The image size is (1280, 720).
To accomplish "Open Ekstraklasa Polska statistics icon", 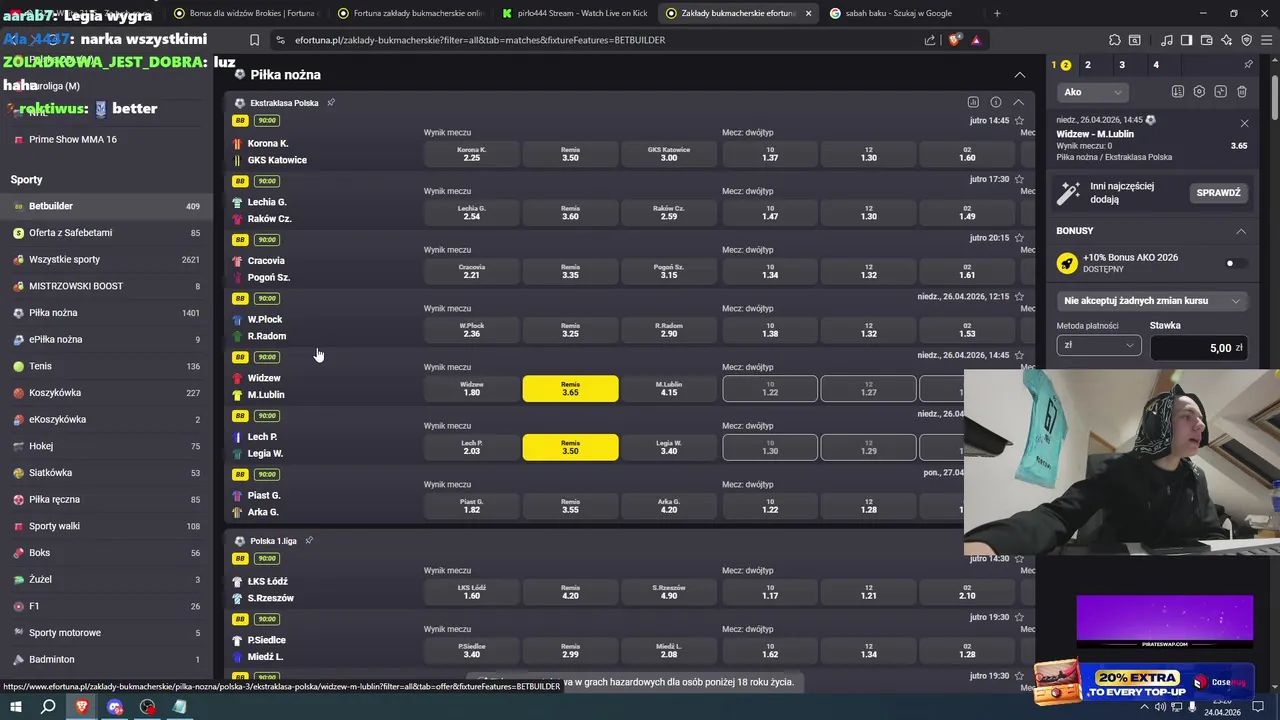I will (x=973, y=102).
